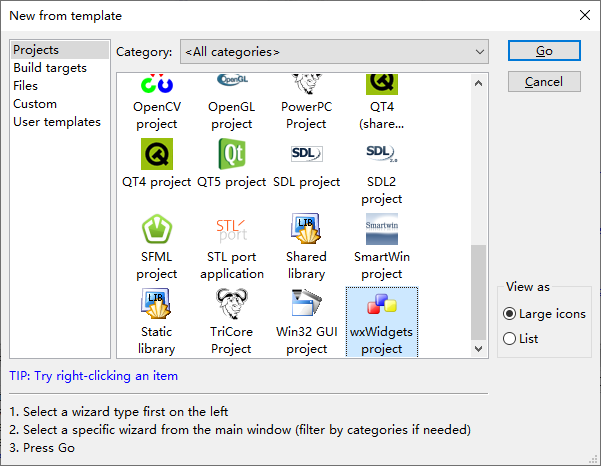Pick the Win32 GUI project icon
Viewport: 601px width, 466px height.
[307, 303]
